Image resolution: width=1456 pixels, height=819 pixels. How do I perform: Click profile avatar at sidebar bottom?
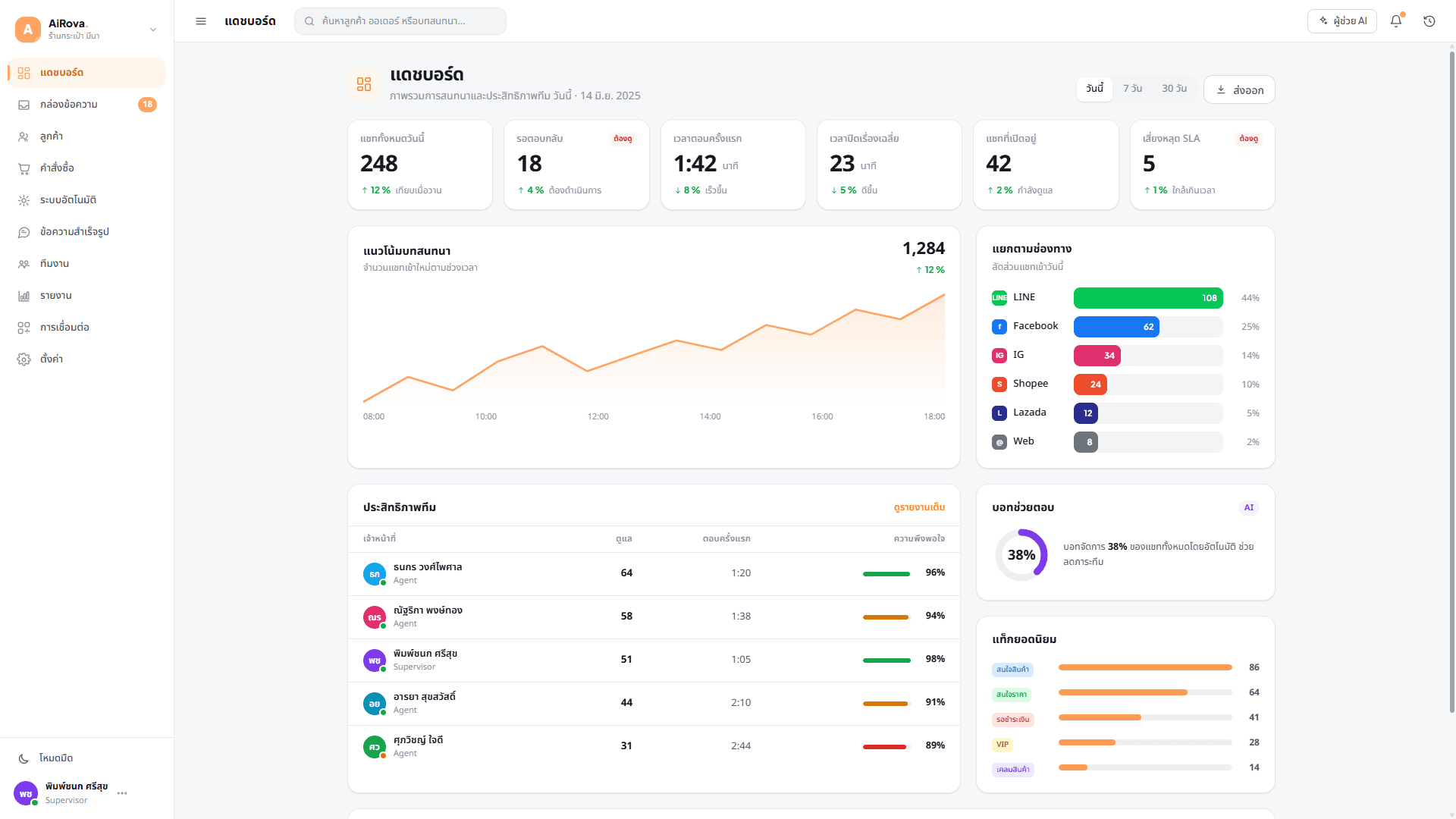click(26, 793)
